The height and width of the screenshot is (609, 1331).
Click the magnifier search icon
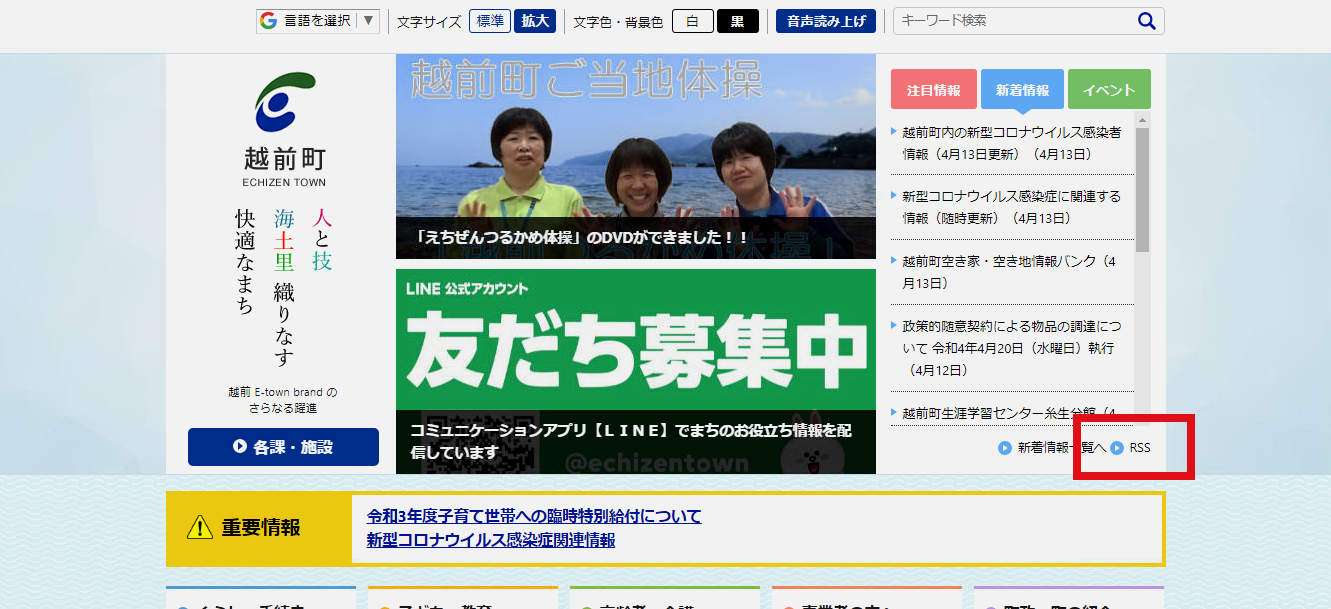tap(1147, 21)
